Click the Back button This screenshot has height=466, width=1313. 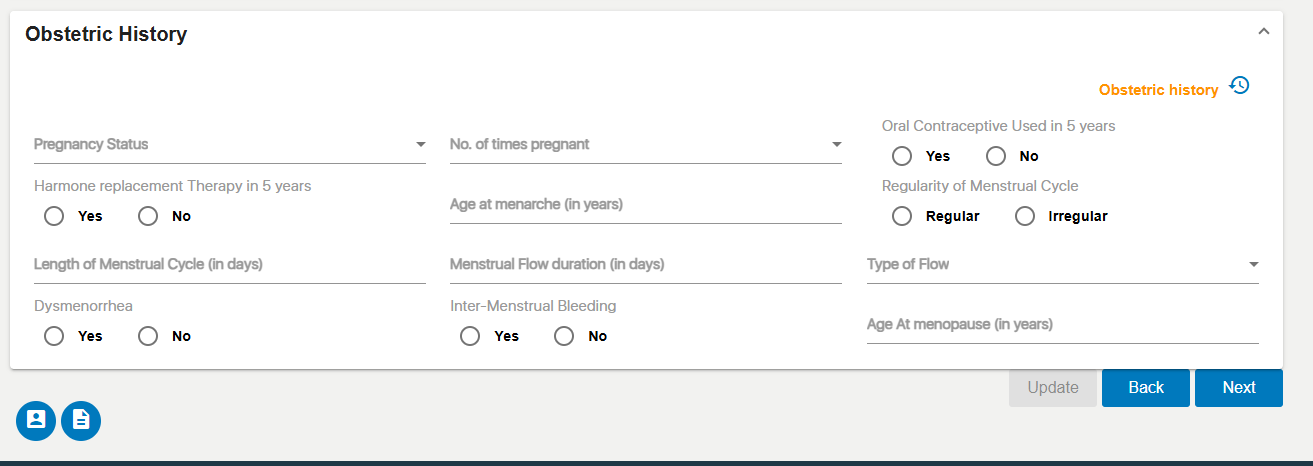pos(1146,388)
